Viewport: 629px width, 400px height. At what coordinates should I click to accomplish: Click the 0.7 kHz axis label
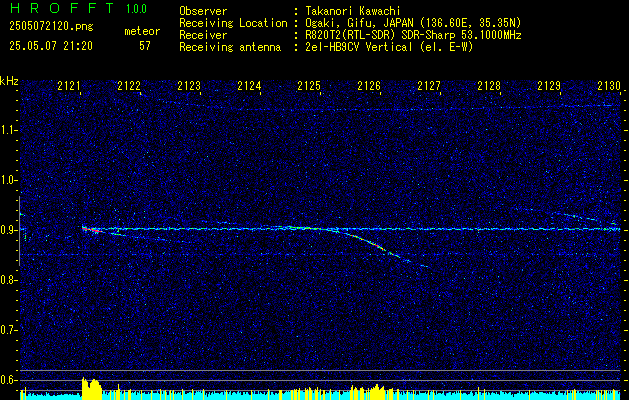click(9, 330)
